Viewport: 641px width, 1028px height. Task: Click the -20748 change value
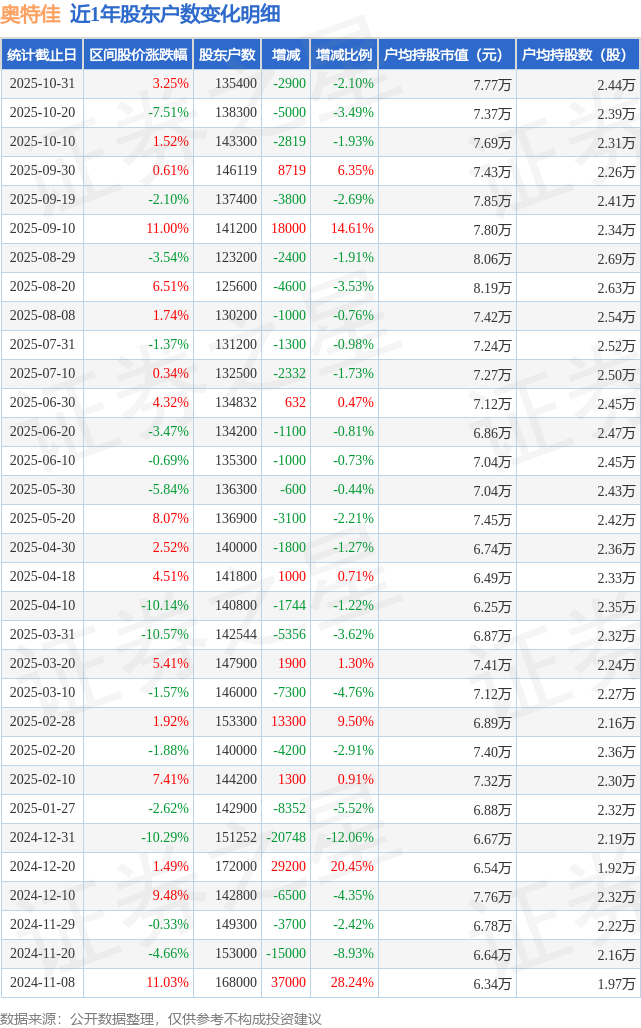click(285, 838)
